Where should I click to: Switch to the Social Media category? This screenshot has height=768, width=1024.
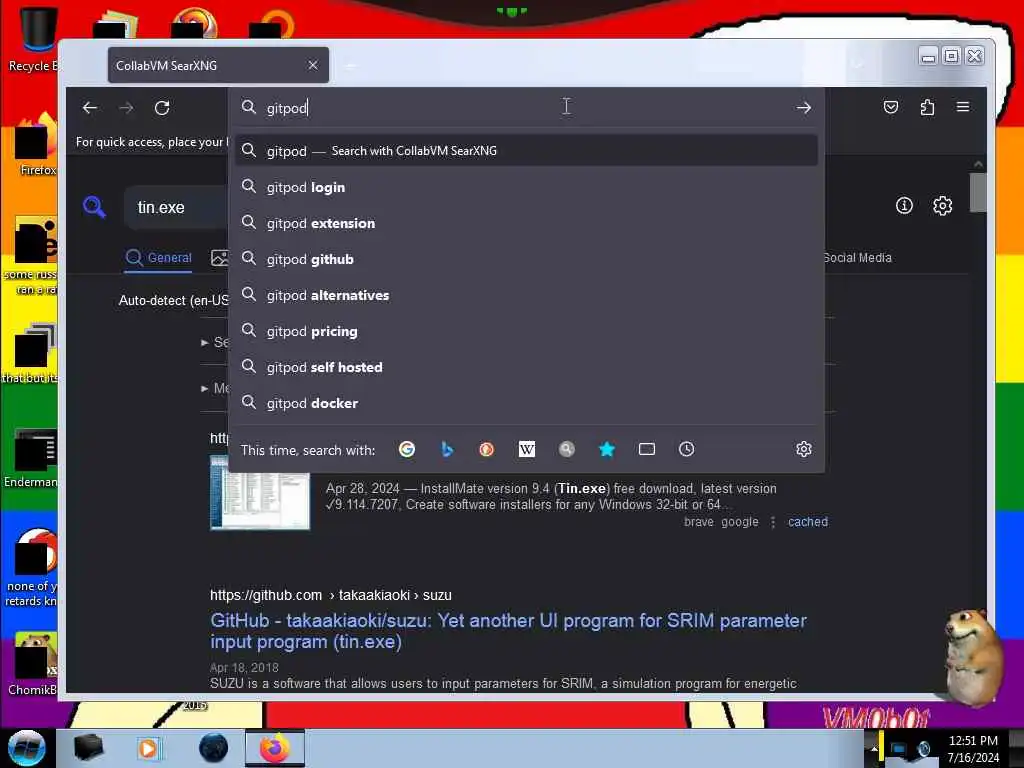(x=857, y=258)
